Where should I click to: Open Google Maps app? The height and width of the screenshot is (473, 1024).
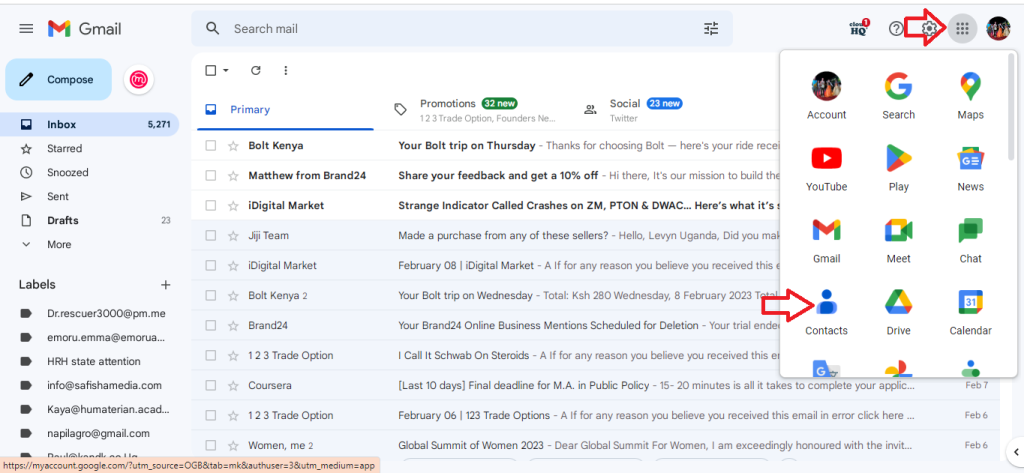pos(970,95)
